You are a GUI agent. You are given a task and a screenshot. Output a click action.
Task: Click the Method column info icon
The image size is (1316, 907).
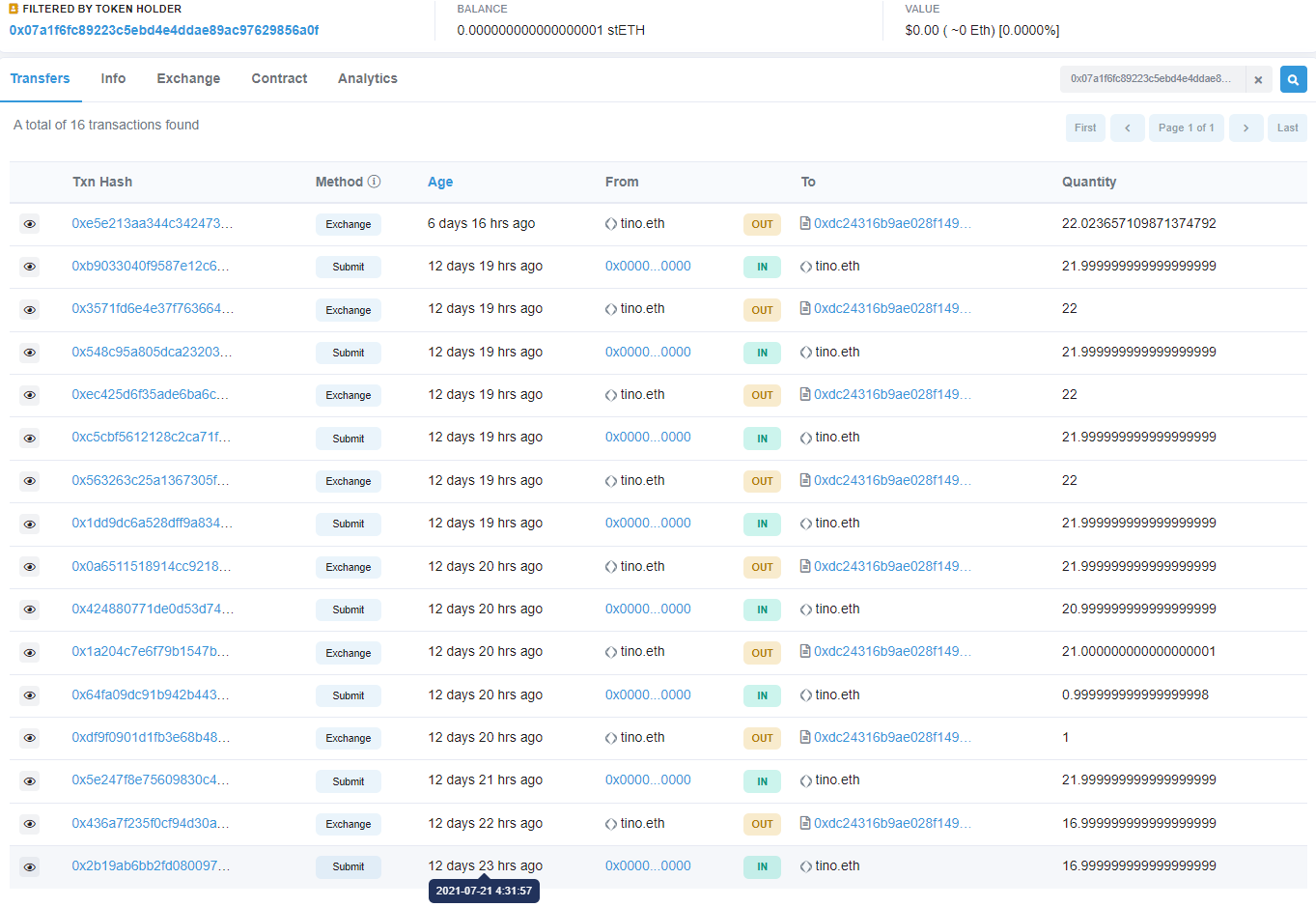click(x=374, y=182)
